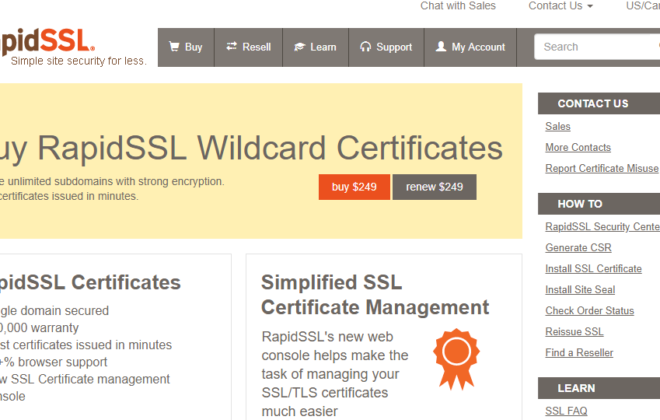Click ',000 warranty' list item
660x420 pixels.
click(39, 328)
